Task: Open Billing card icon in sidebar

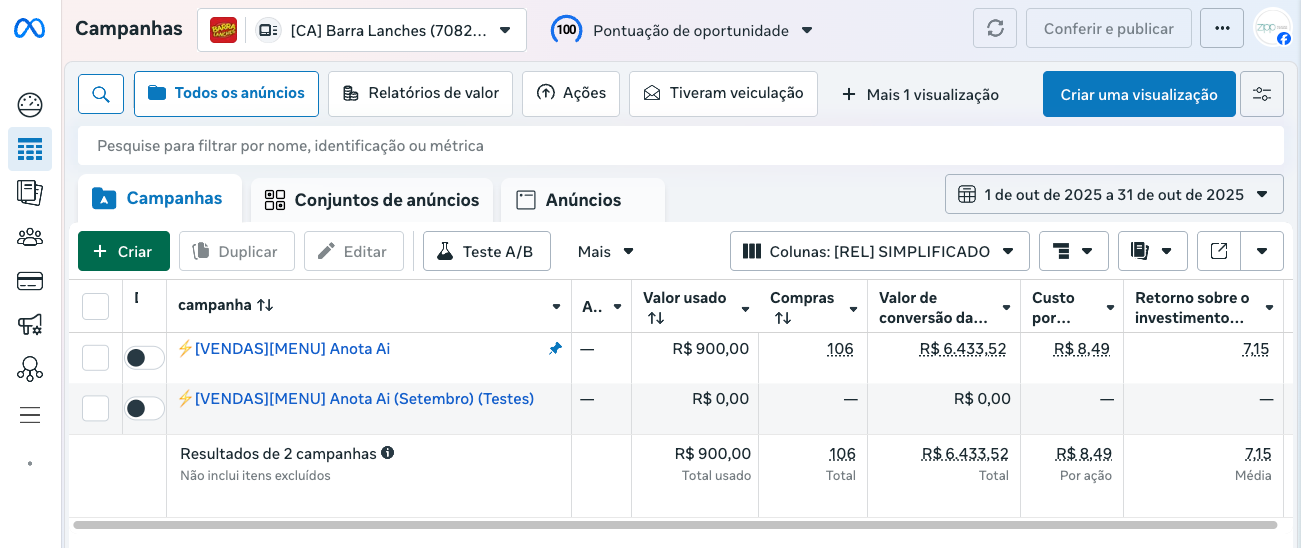Action: 30,281
